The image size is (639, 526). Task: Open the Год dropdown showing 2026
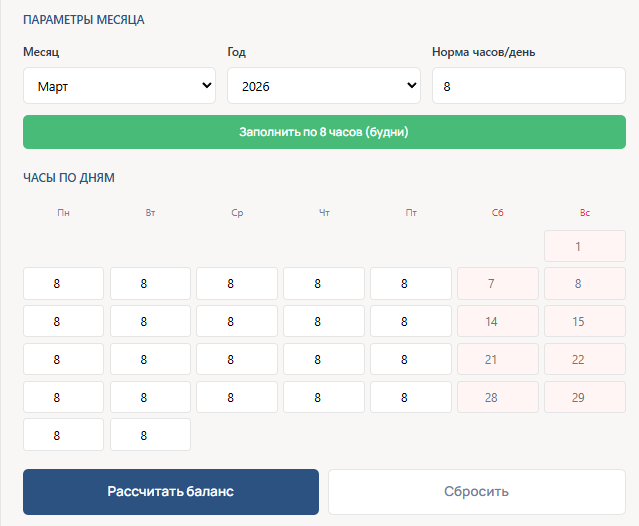pyautogui.click(x=323, y=87)
